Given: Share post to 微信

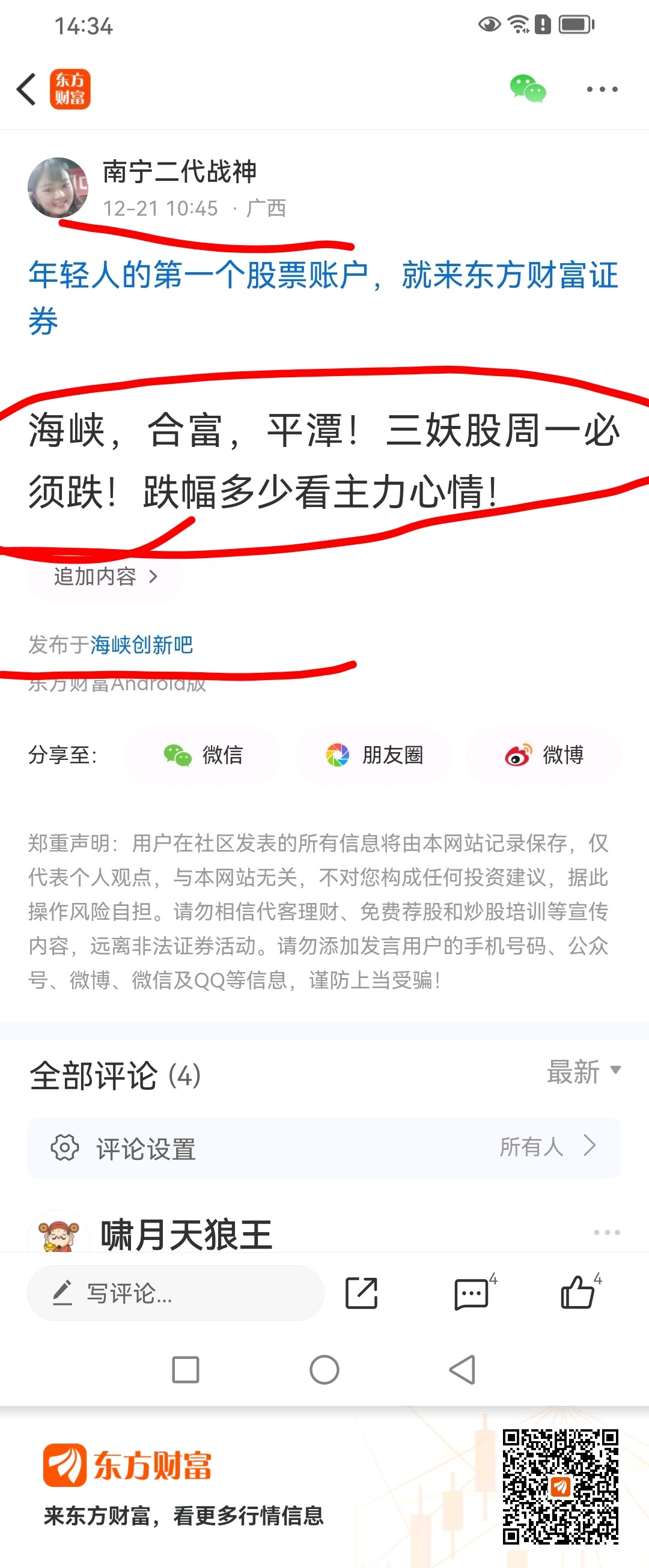Looking at the screenshot, I should [203, 755].
